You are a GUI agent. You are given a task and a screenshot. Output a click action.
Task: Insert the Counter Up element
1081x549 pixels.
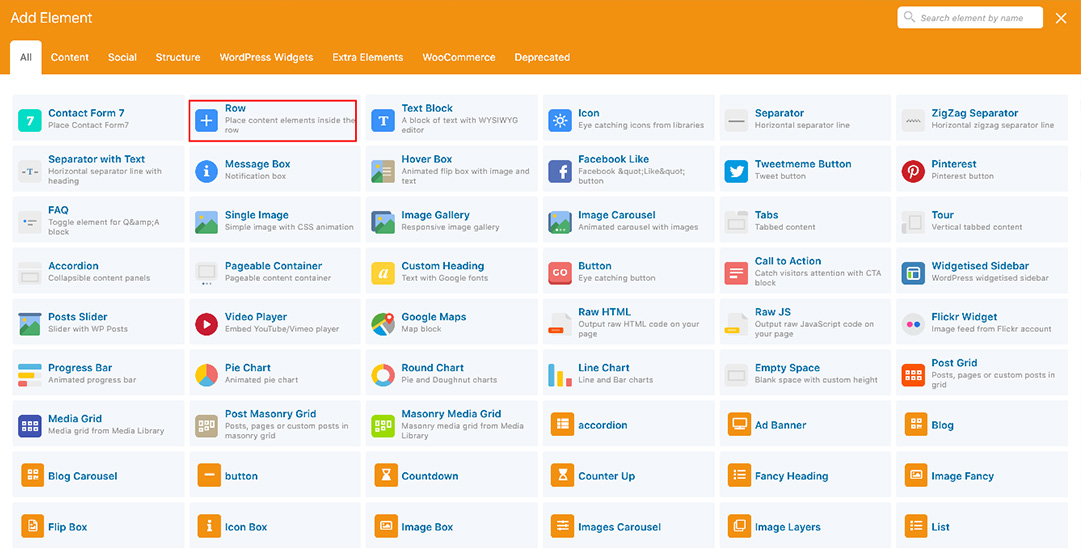(629, 475)
